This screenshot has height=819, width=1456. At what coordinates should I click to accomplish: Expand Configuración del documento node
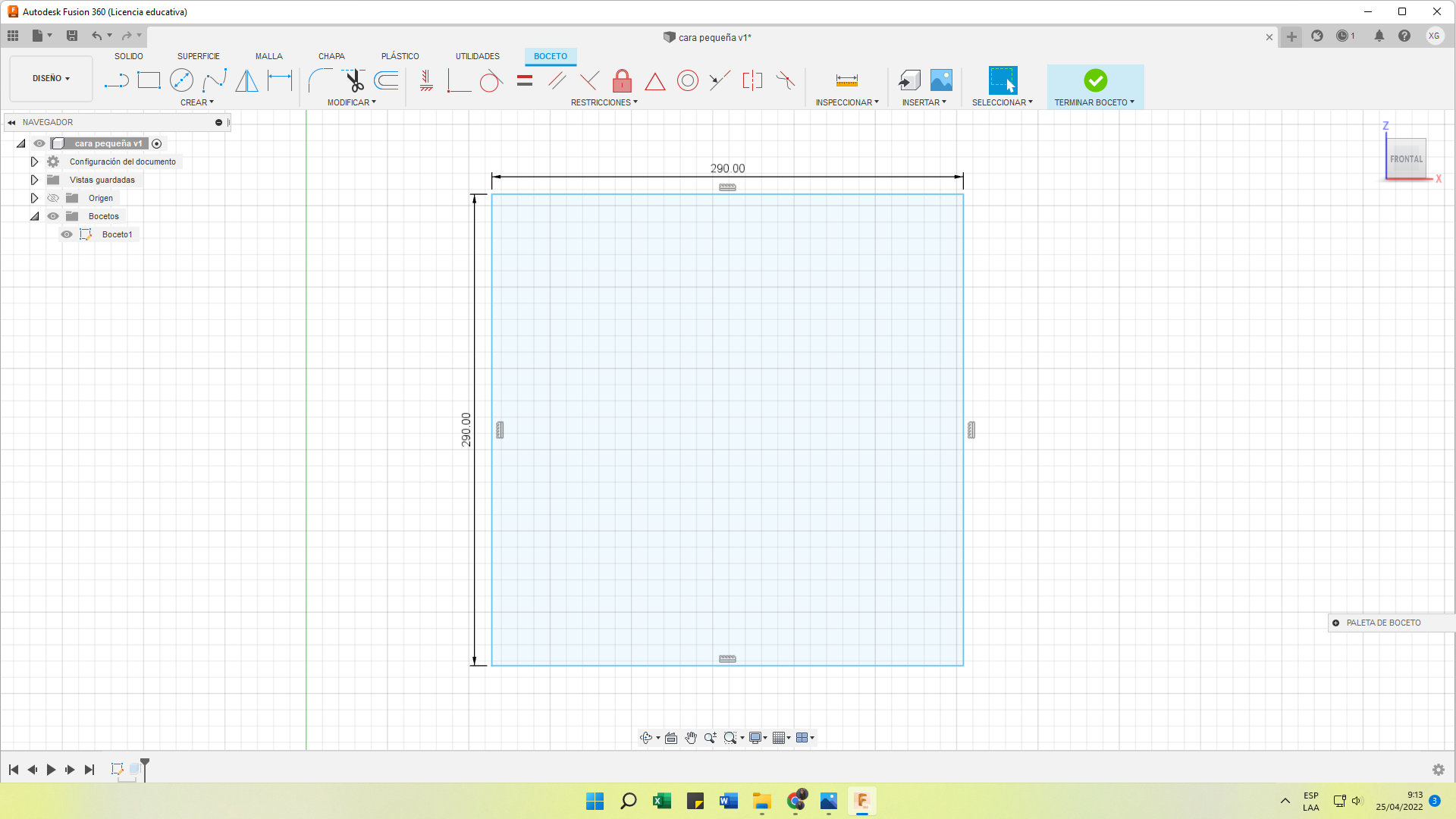pyautogui.click(x=34, y=162)
